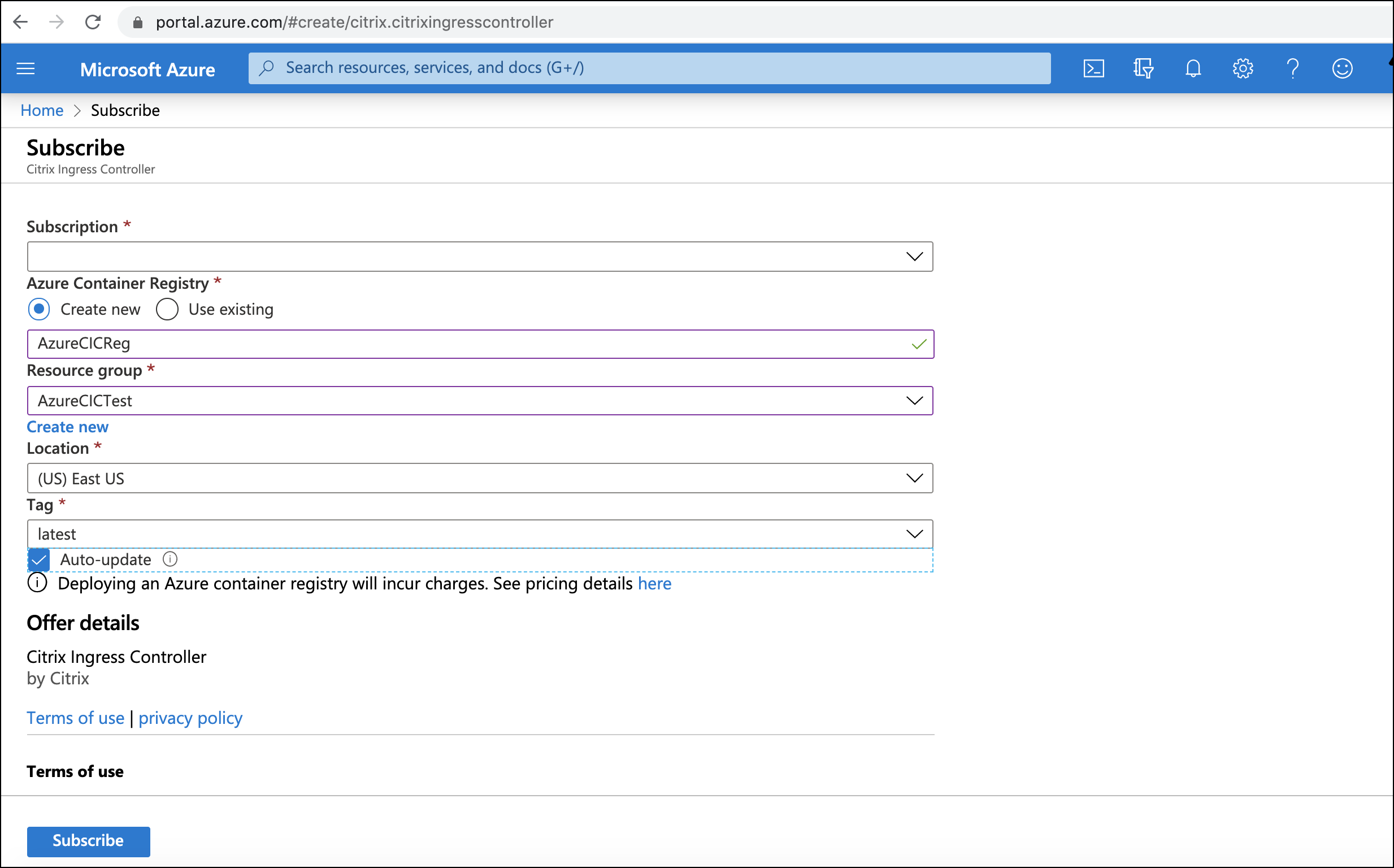Open the Azure portal hamburger menu
This screenshot has height=868, width=1394.
tap(26, 69)
